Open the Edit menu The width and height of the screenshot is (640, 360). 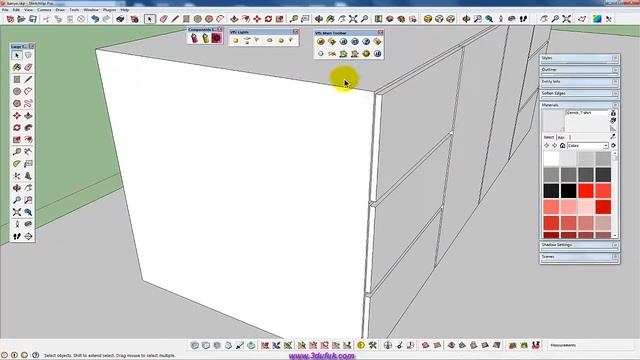tap(16, 9)
